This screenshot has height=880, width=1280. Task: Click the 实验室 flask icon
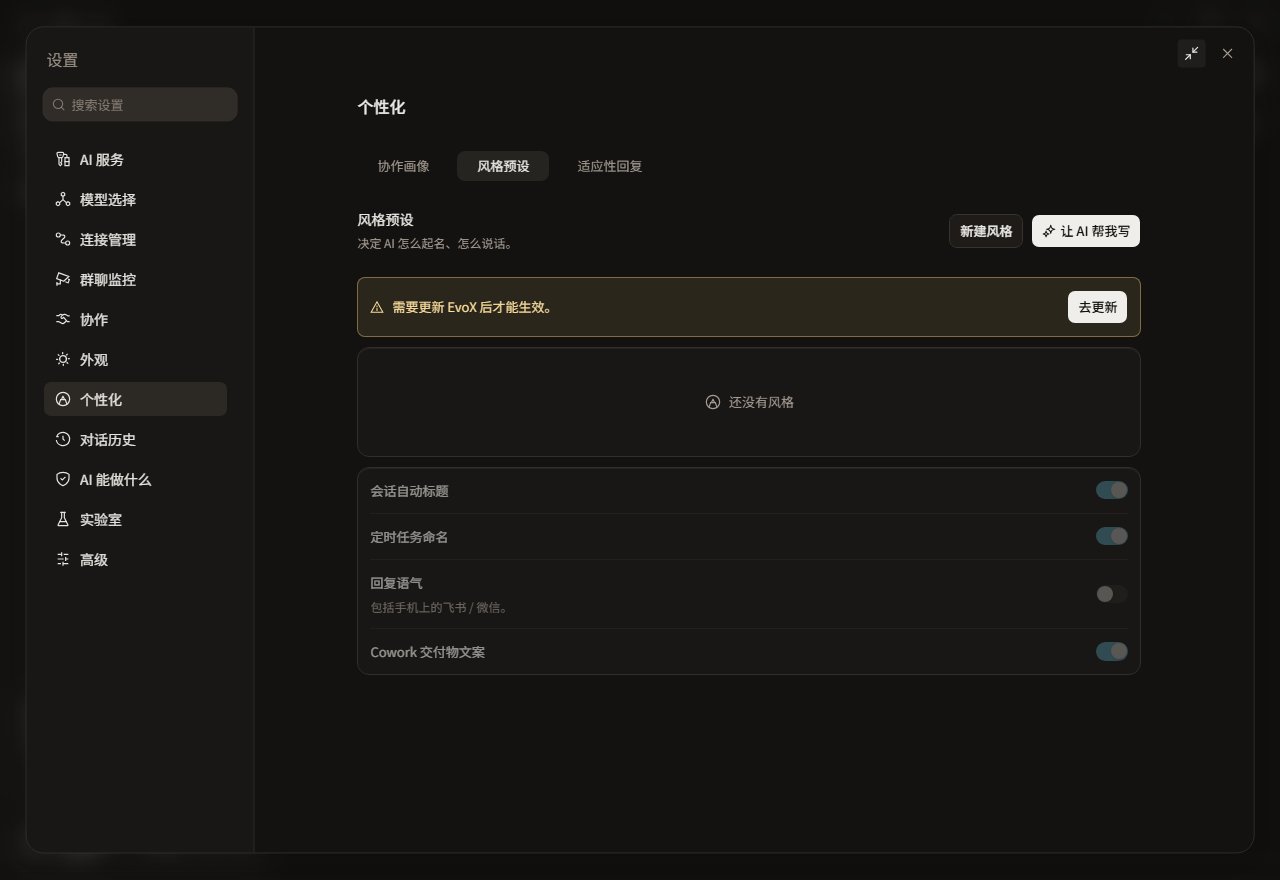pos(63,520)
